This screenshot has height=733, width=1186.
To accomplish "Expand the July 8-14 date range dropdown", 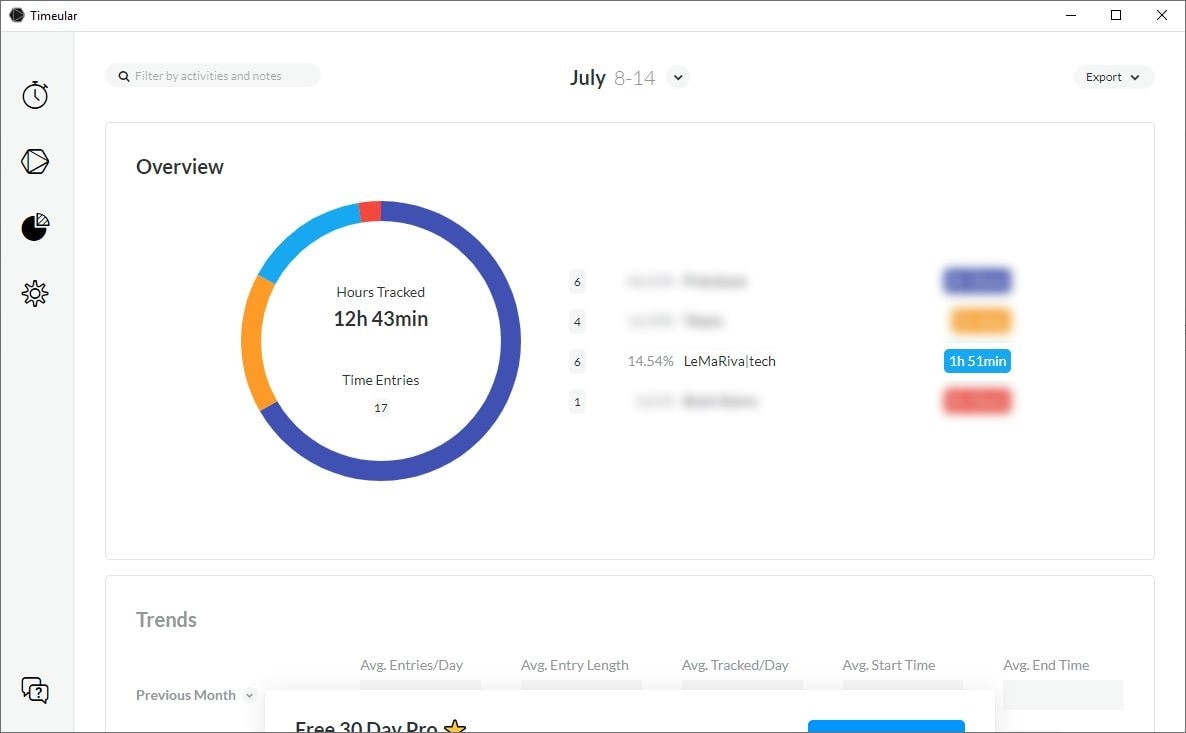I will (678, 77).
